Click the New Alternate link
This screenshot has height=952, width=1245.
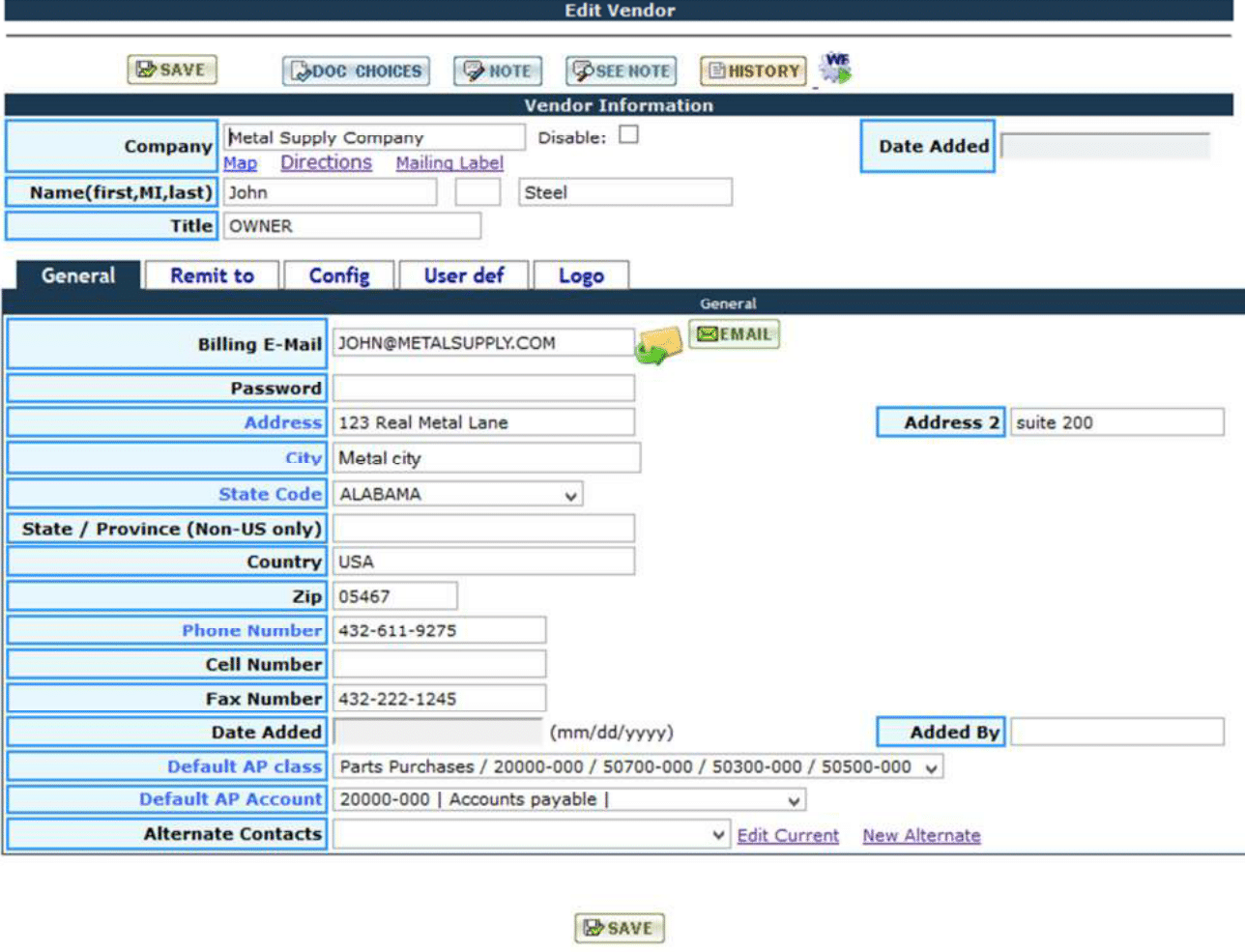tap(921, 836)
